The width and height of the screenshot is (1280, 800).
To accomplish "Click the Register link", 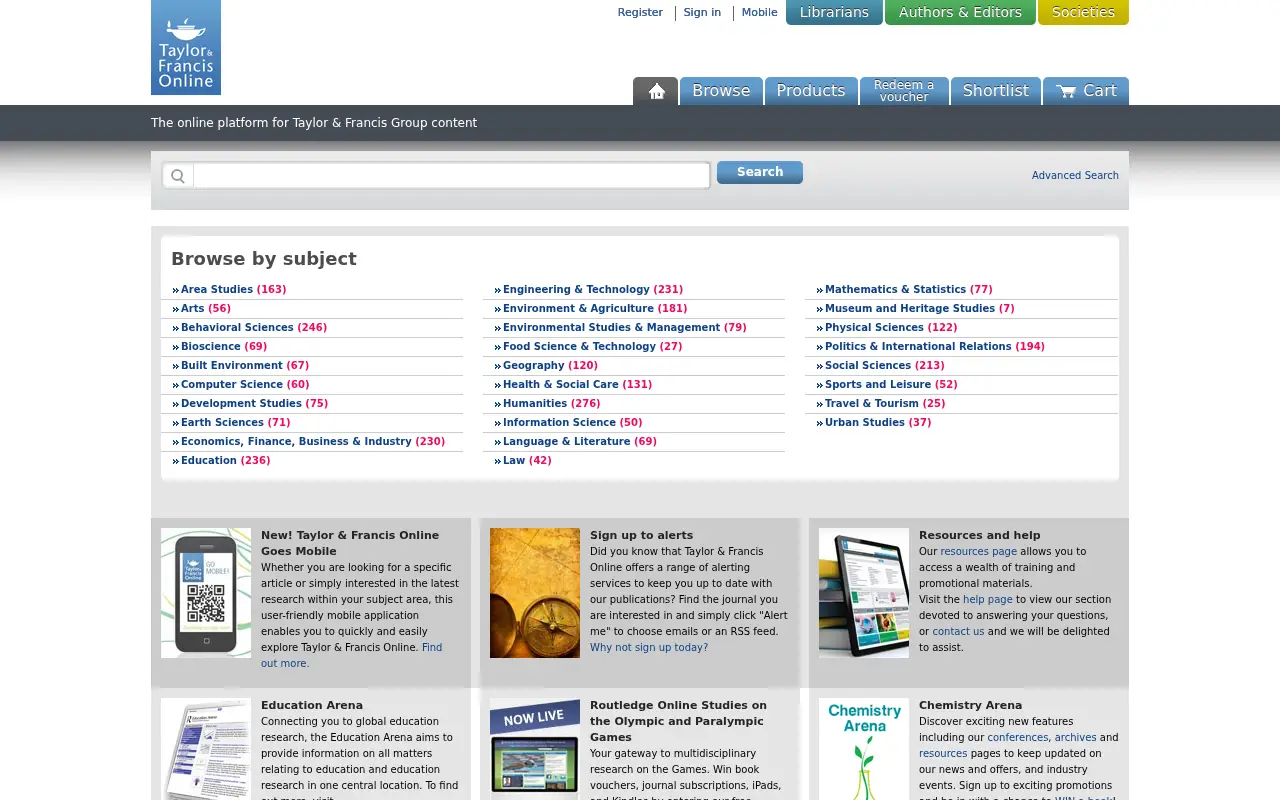I will (x=640, y=12).
